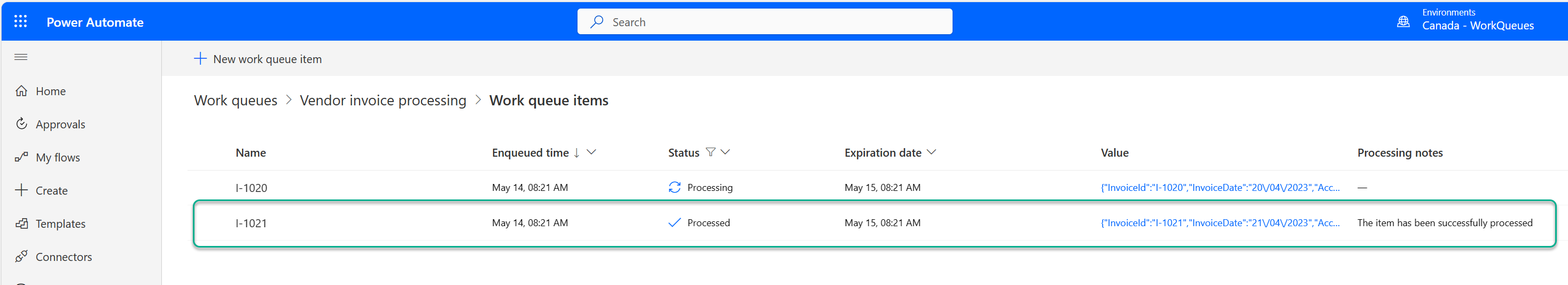Expand the Expiration date column chevron
The image size is (1568, 285).
(931, 152)
